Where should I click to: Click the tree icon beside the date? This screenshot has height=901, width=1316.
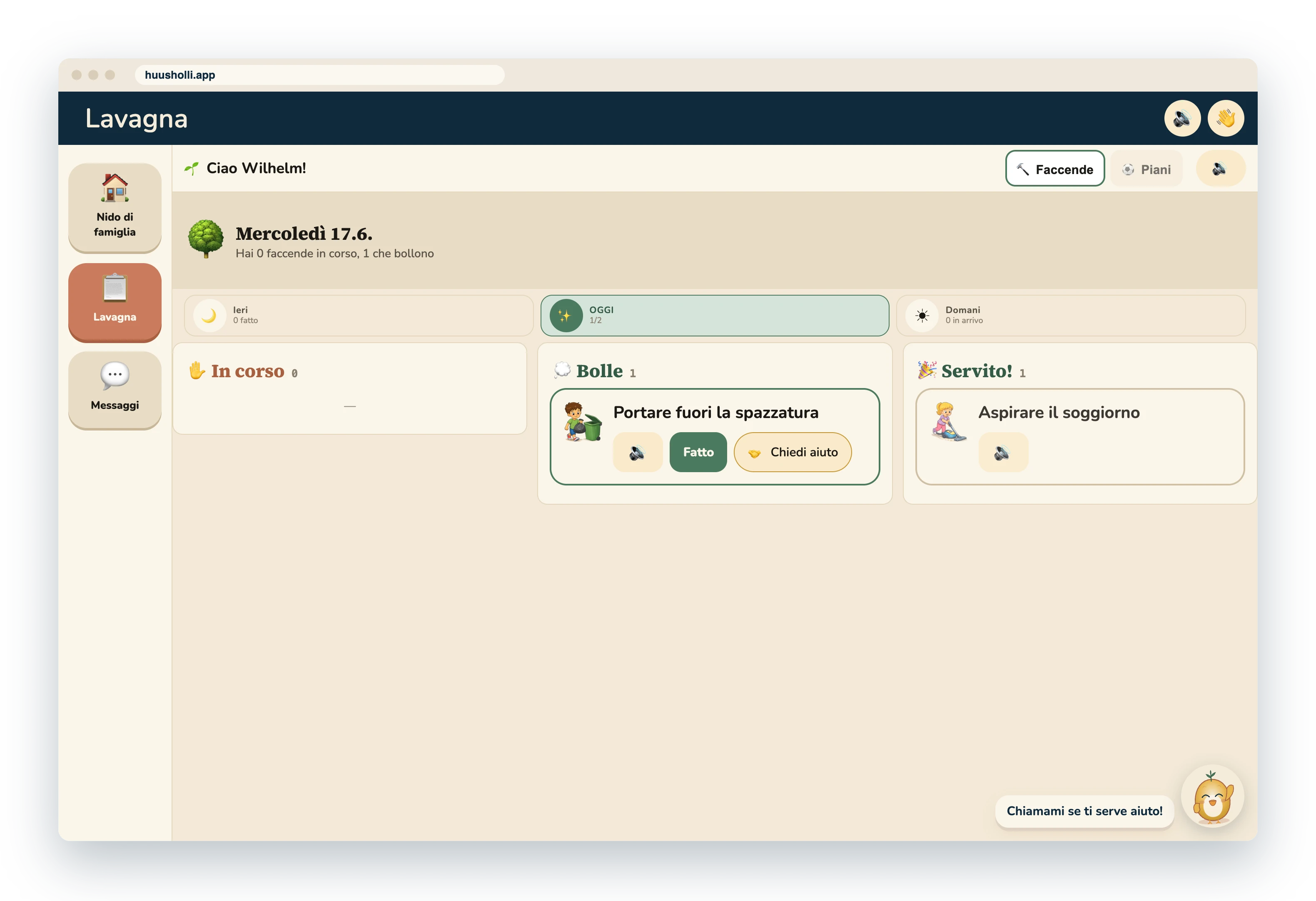pos(206,239)
